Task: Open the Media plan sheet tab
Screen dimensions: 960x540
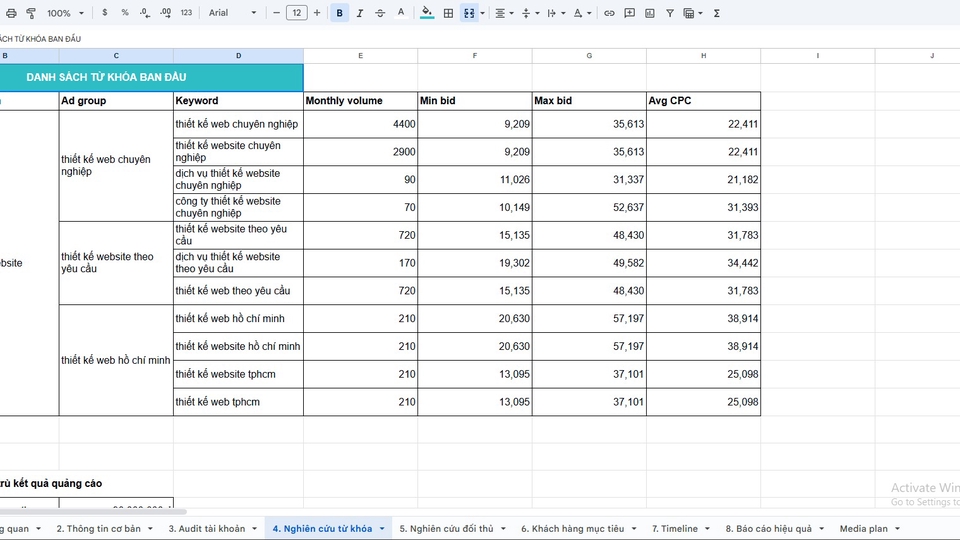Action: pyautogui.click(x=863, y=528)
